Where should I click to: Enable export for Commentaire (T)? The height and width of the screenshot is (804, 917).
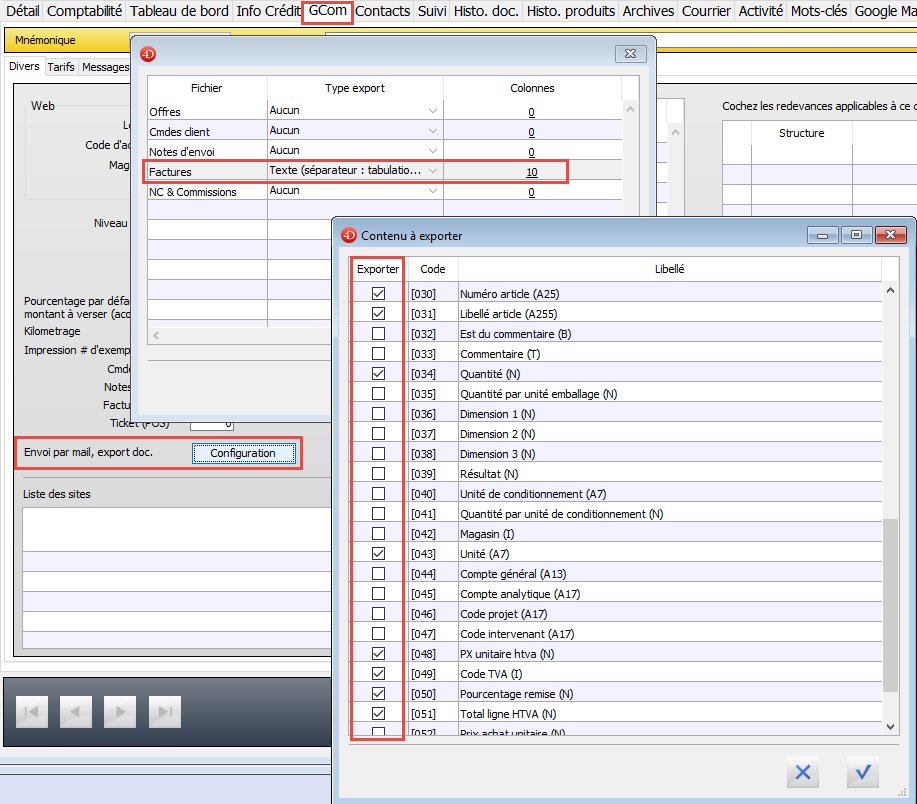pyautogui.click(x=378, y=354)
